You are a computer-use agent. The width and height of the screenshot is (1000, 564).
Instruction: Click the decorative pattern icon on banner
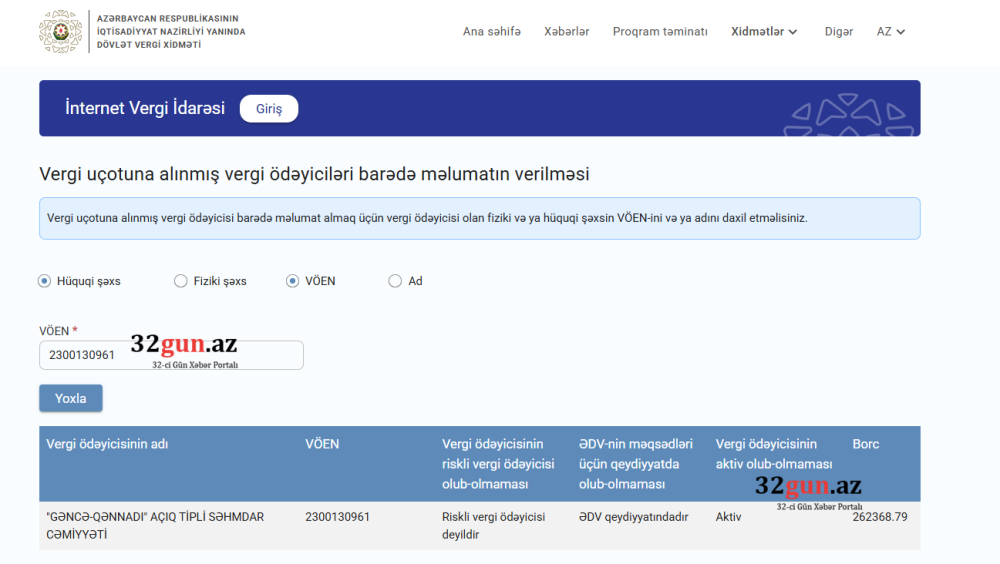(x=850, y=115)
